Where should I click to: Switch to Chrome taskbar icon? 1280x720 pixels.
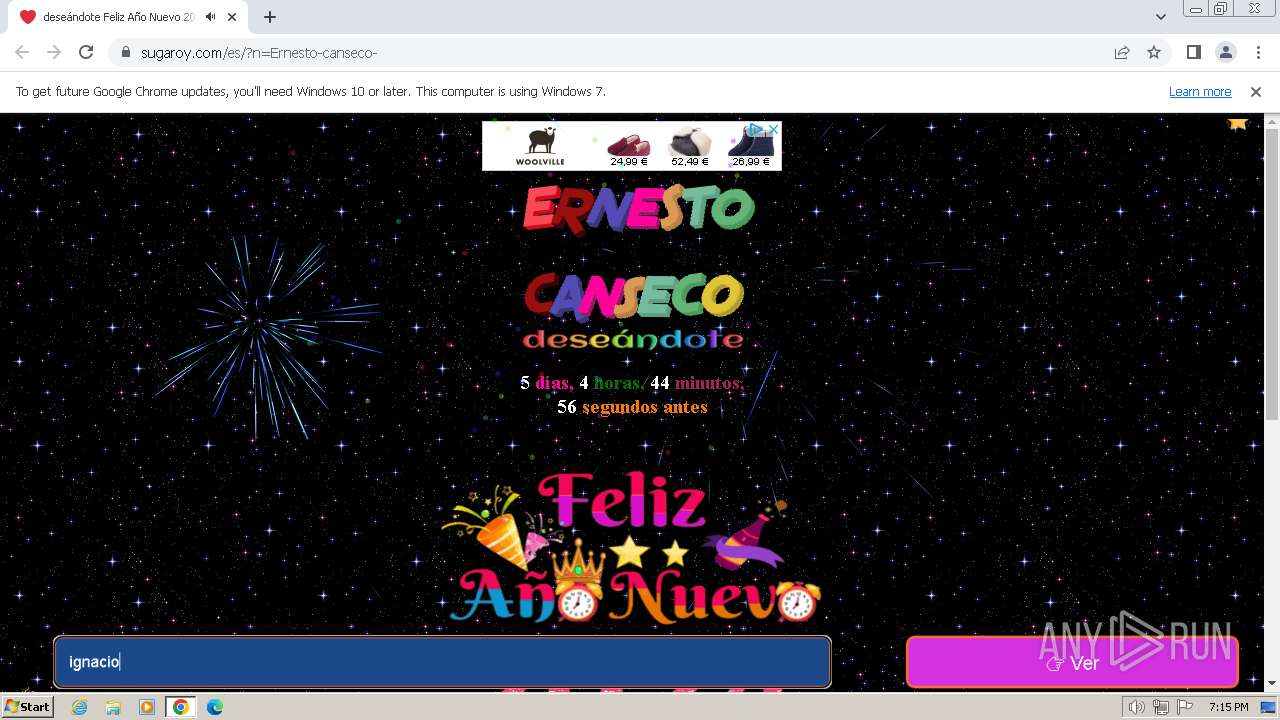181,707
